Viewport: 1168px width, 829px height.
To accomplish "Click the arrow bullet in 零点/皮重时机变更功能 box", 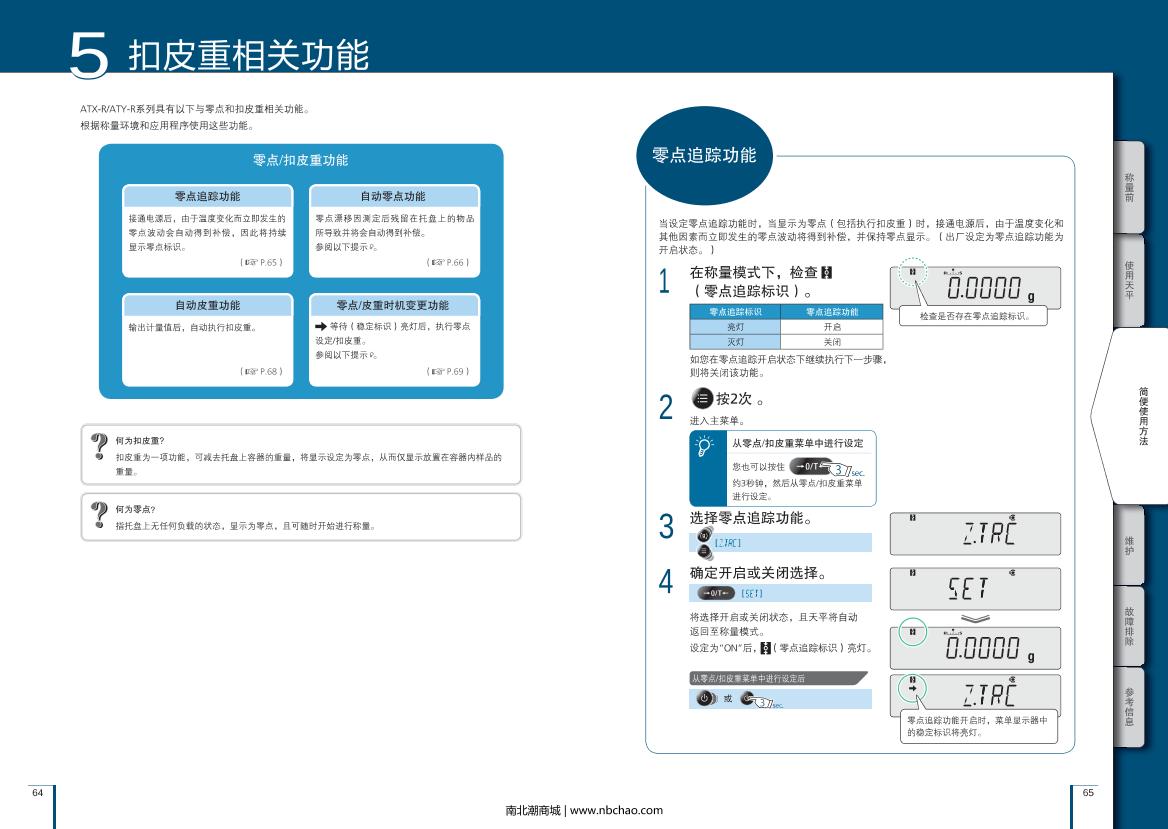I will coord(321,327).
